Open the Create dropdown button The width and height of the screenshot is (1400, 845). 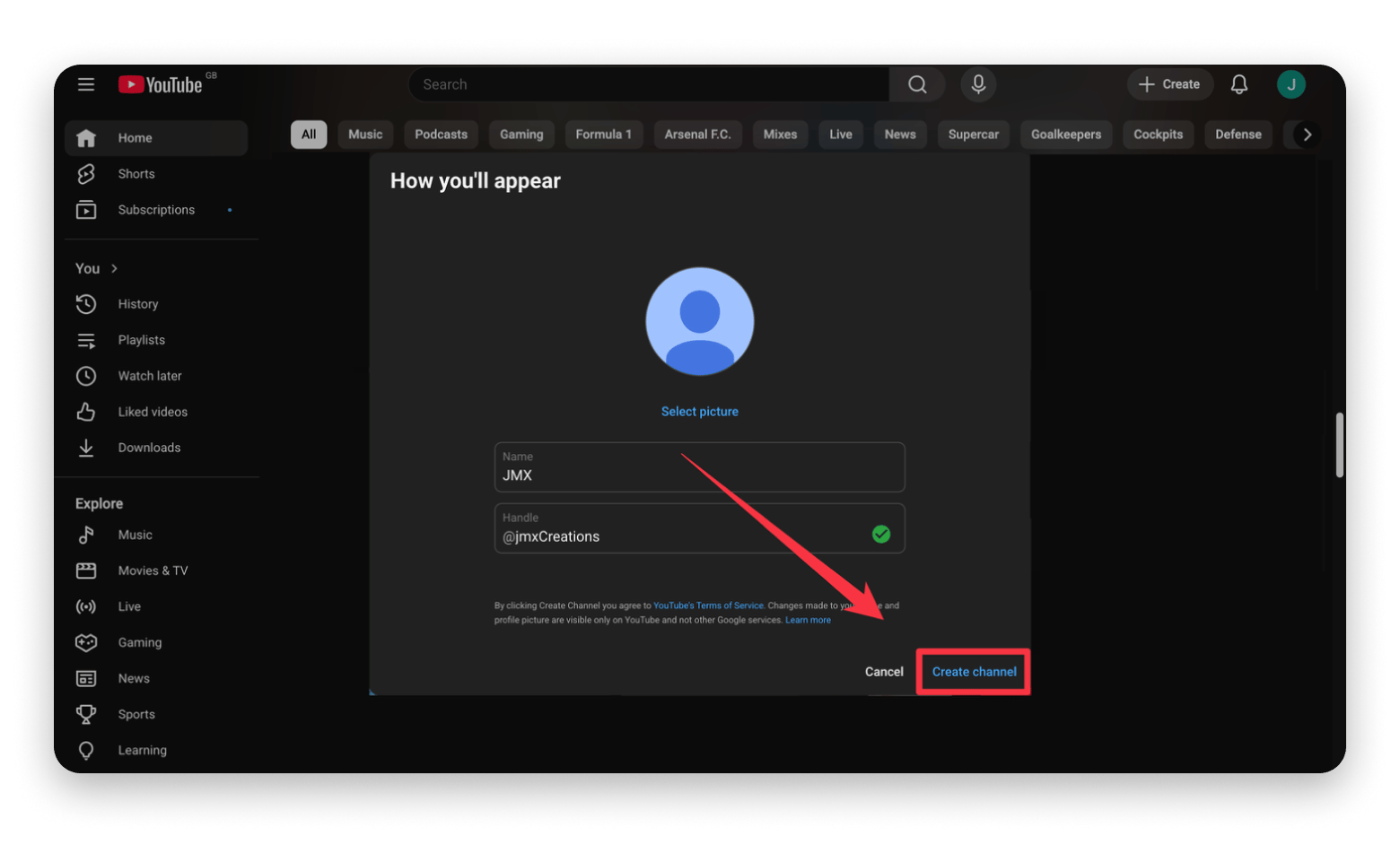tap(1169, 84)
